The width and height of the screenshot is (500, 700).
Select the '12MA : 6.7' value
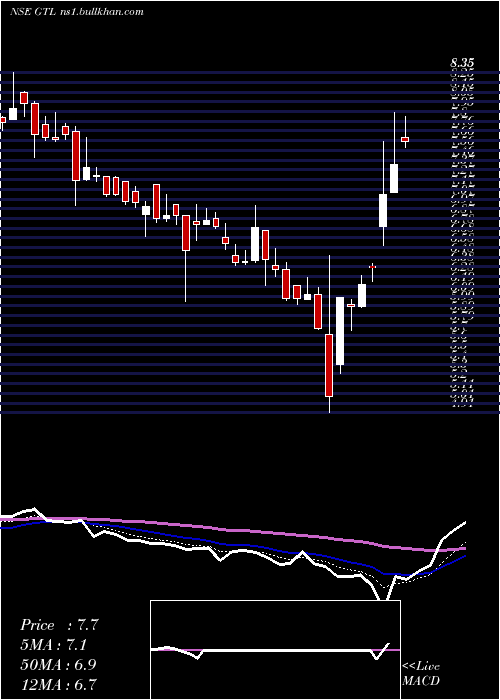coord(59,684)
